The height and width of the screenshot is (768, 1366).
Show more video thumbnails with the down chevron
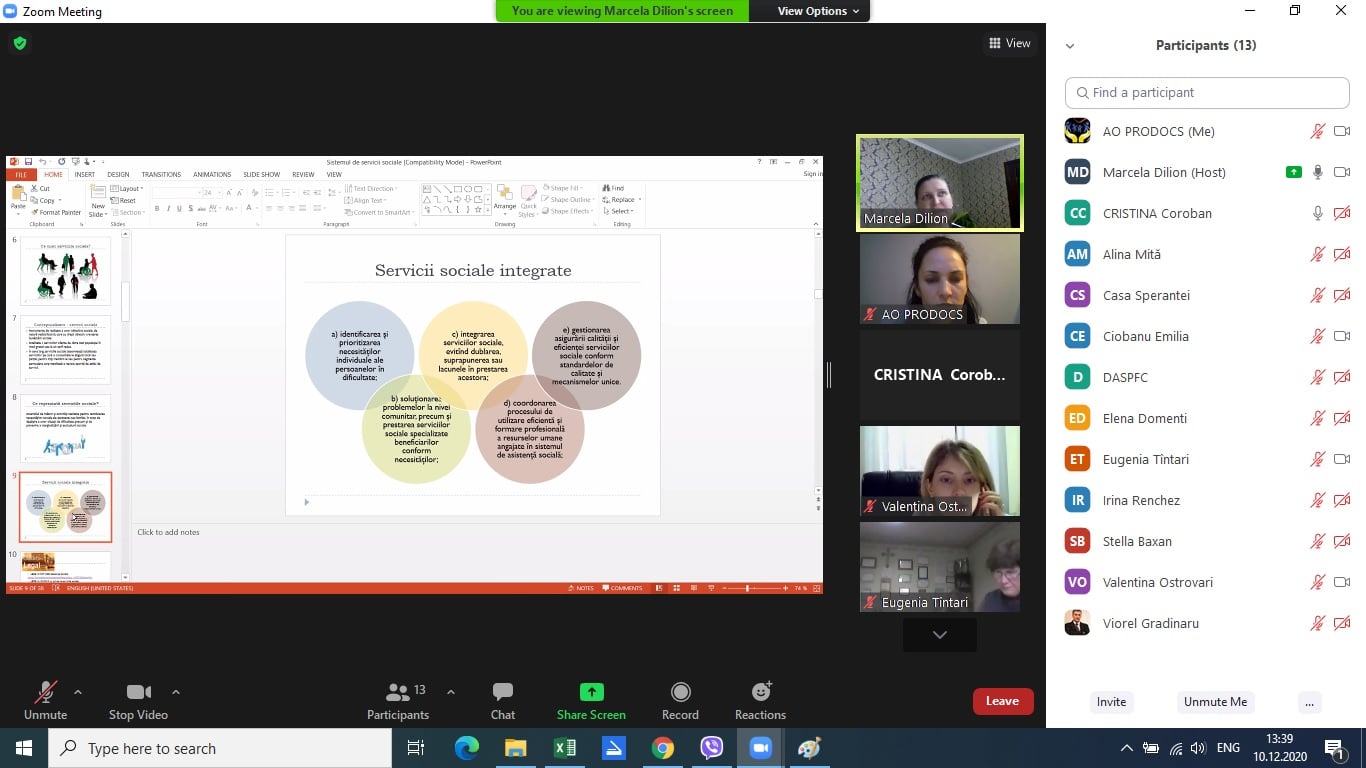pyautogui.click(x=939, y=634)
